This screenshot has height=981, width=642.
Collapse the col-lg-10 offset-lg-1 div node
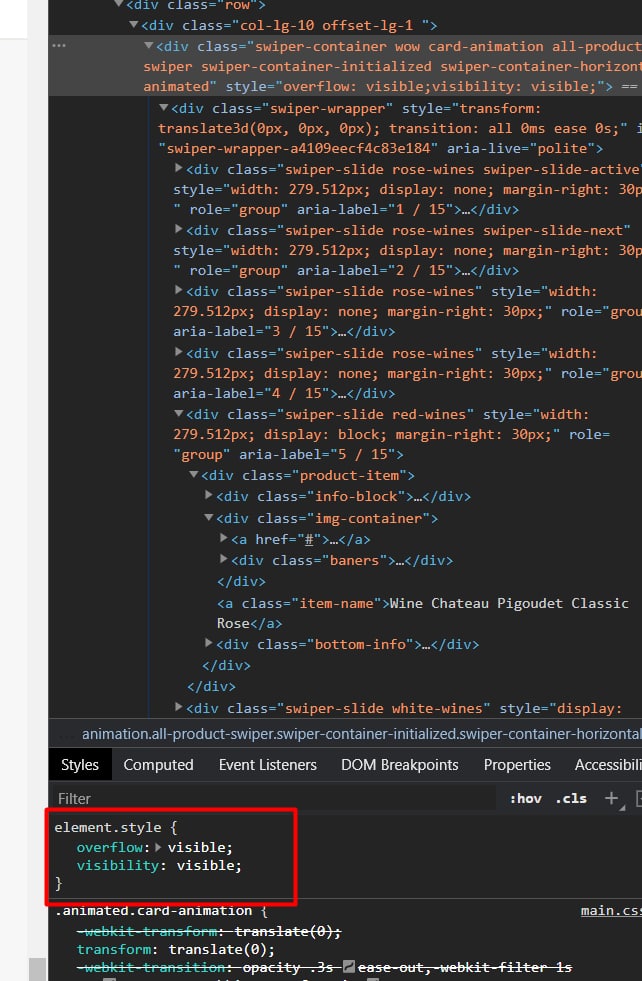point(133,25)
